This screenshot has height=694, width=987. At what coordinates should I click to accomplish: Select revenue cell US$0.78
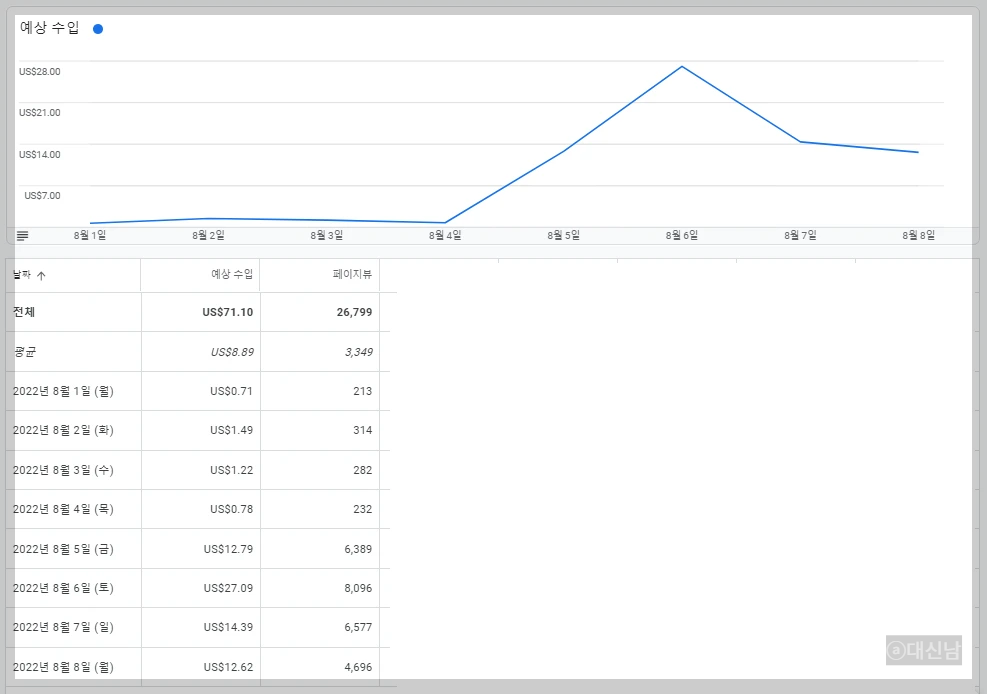pyautogui.click(x=231, y=509)
